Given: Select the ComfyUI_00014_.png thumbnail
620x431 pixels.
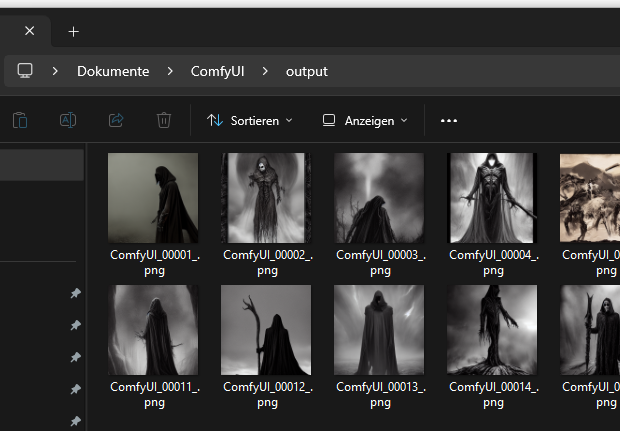Looking at the screenshot, I should coord(492,330).
